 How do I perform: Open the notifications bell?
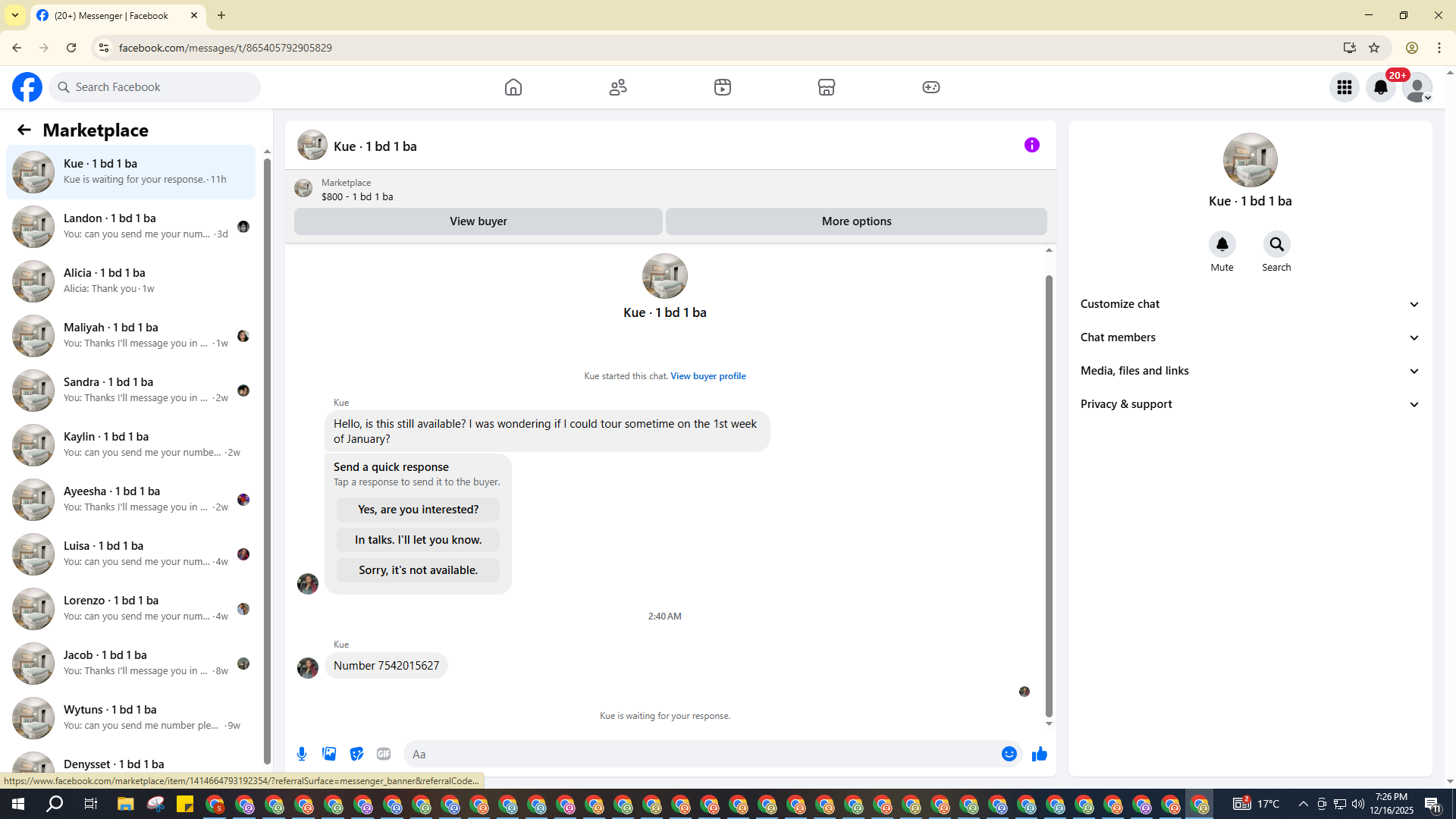point(1381,87)
